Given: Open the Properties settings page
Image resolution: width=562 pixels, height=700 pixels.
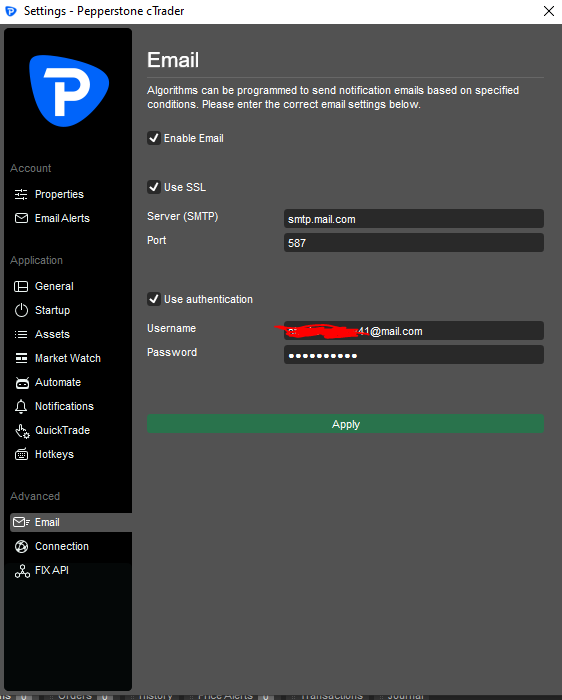Looking at the screenshot, I should pyautogui.click(x=59, y=194).
